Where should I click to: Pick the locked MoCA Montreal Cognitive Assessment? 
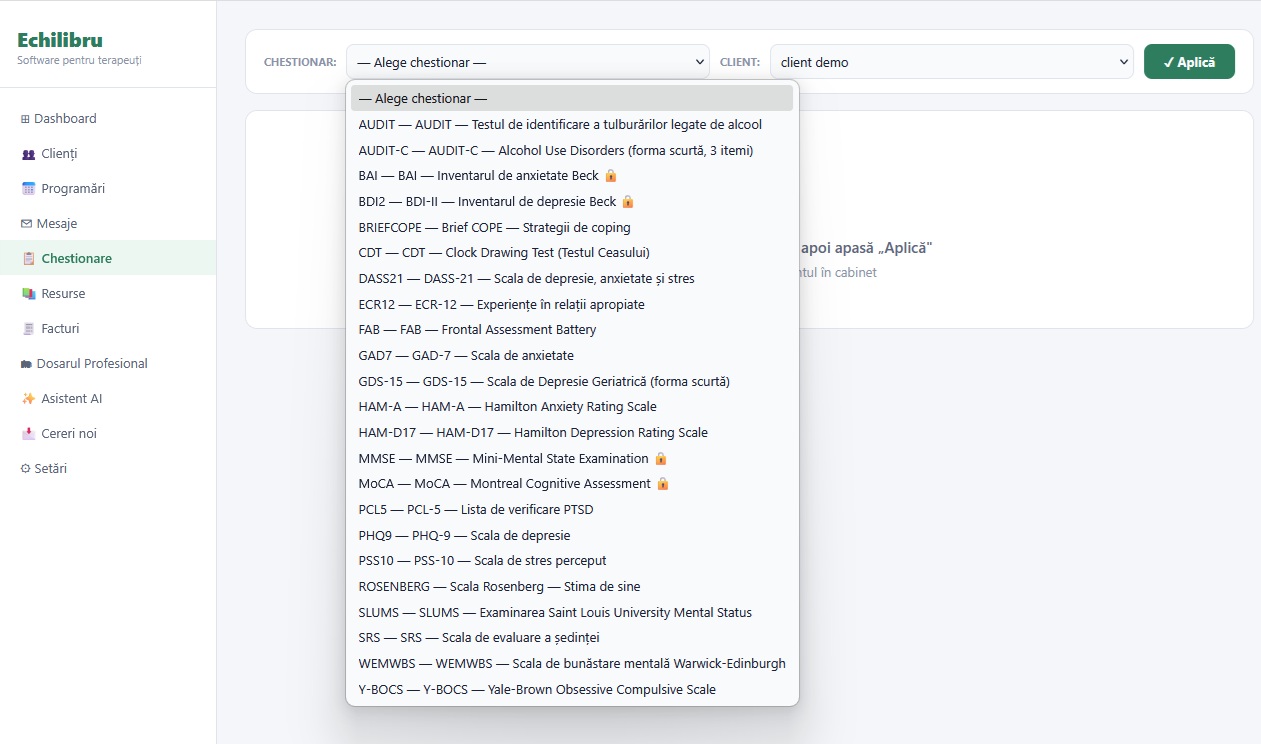tap(512, 484)
